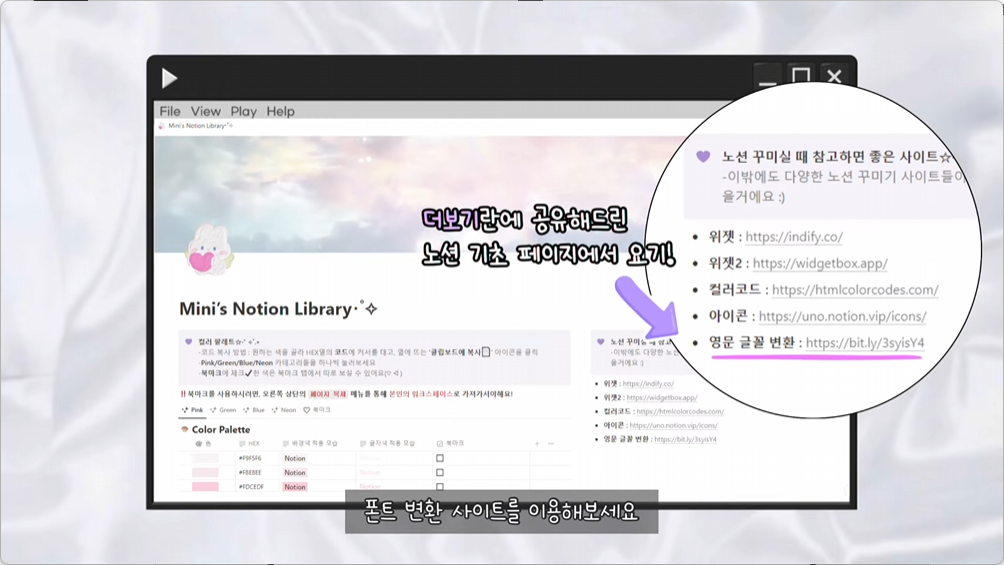Open the Help menu
The width and height of the screenshot is (1004, 565).
280,111
